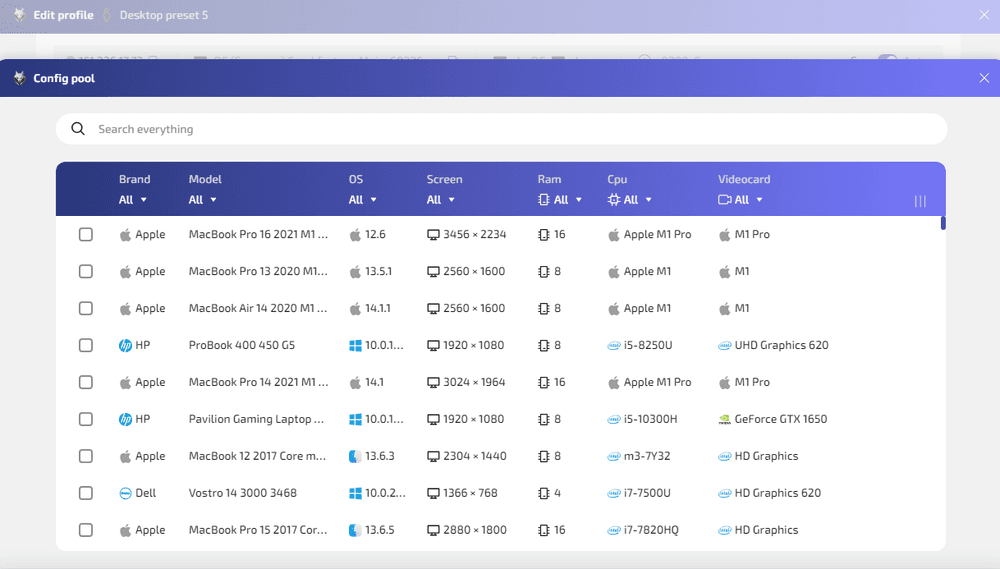Viewport: 1000px width, 569px height.
Task: Click the Windows icon in the ProBook row
Action: coord(355,346)
